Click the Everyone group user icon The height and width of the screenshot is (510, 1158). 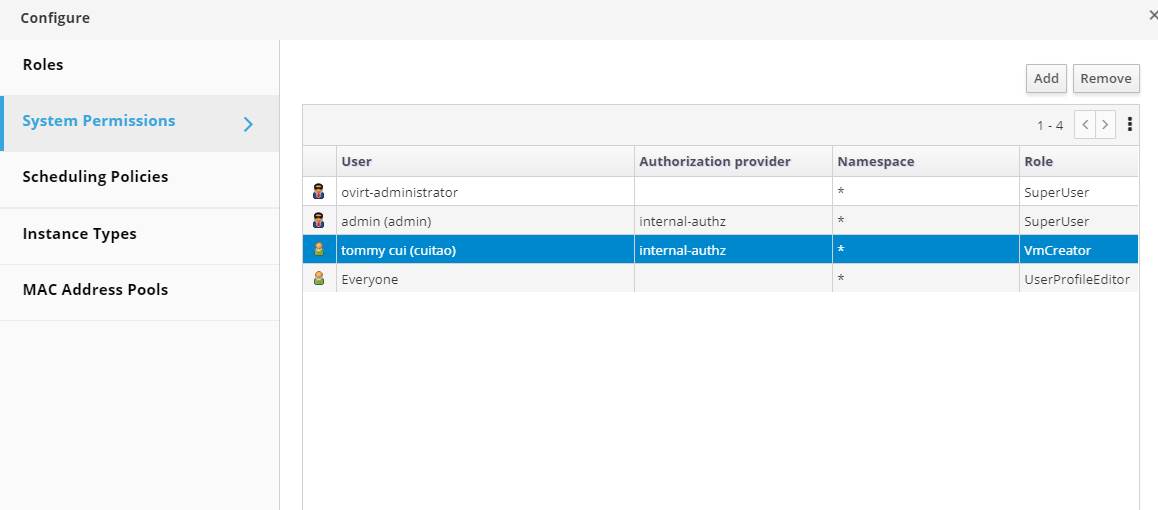[x=319, y=279]
